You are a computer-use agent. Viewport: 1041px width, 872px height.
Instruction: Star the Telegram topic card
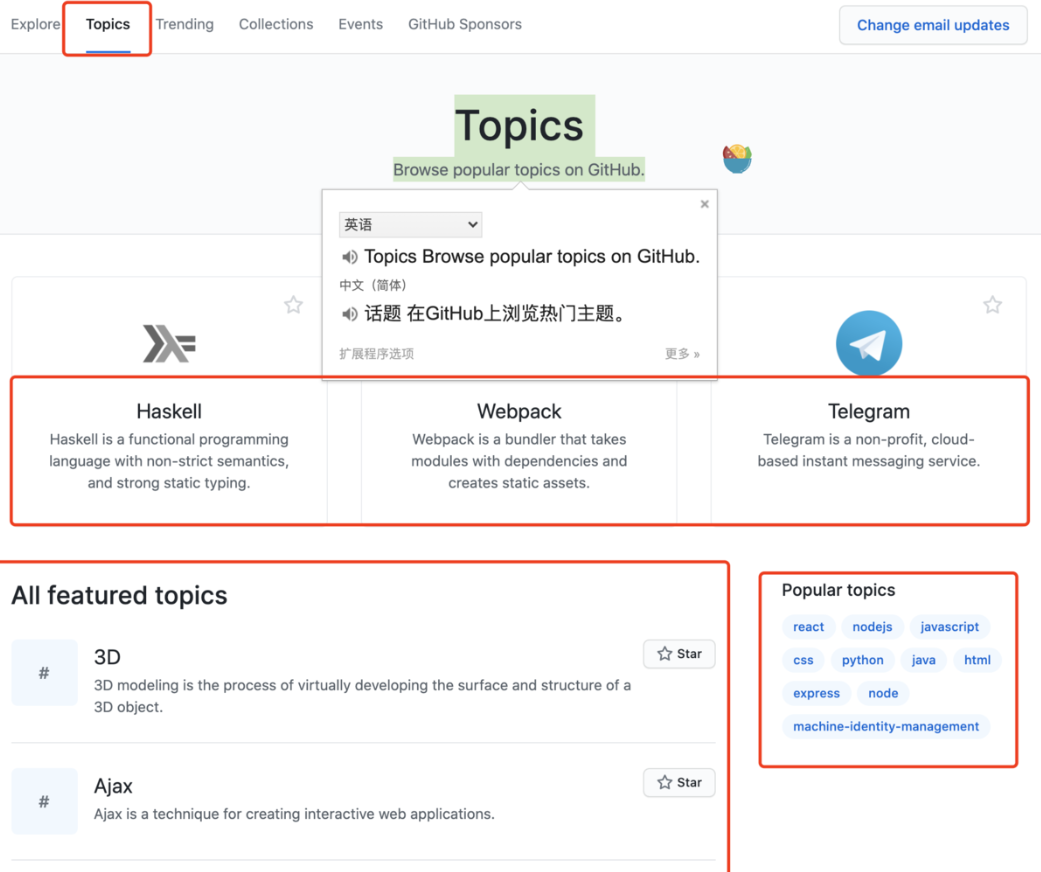tap(993, 305)
